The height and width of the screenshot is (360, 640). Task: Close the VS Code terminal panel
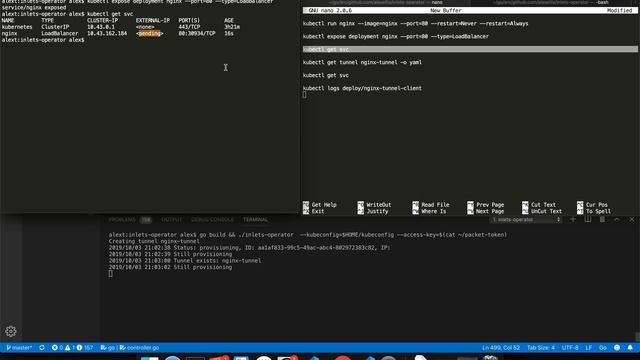(632, 220)
